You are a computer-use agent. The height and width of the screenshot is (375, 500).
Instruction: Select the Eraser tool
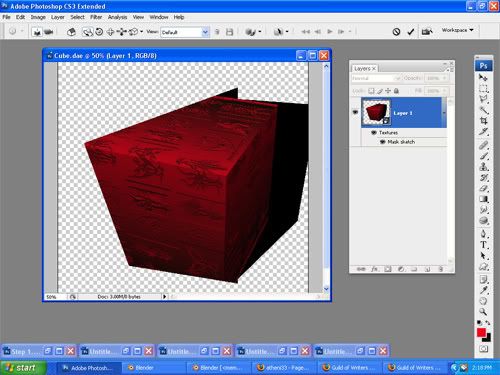point(483,189)
